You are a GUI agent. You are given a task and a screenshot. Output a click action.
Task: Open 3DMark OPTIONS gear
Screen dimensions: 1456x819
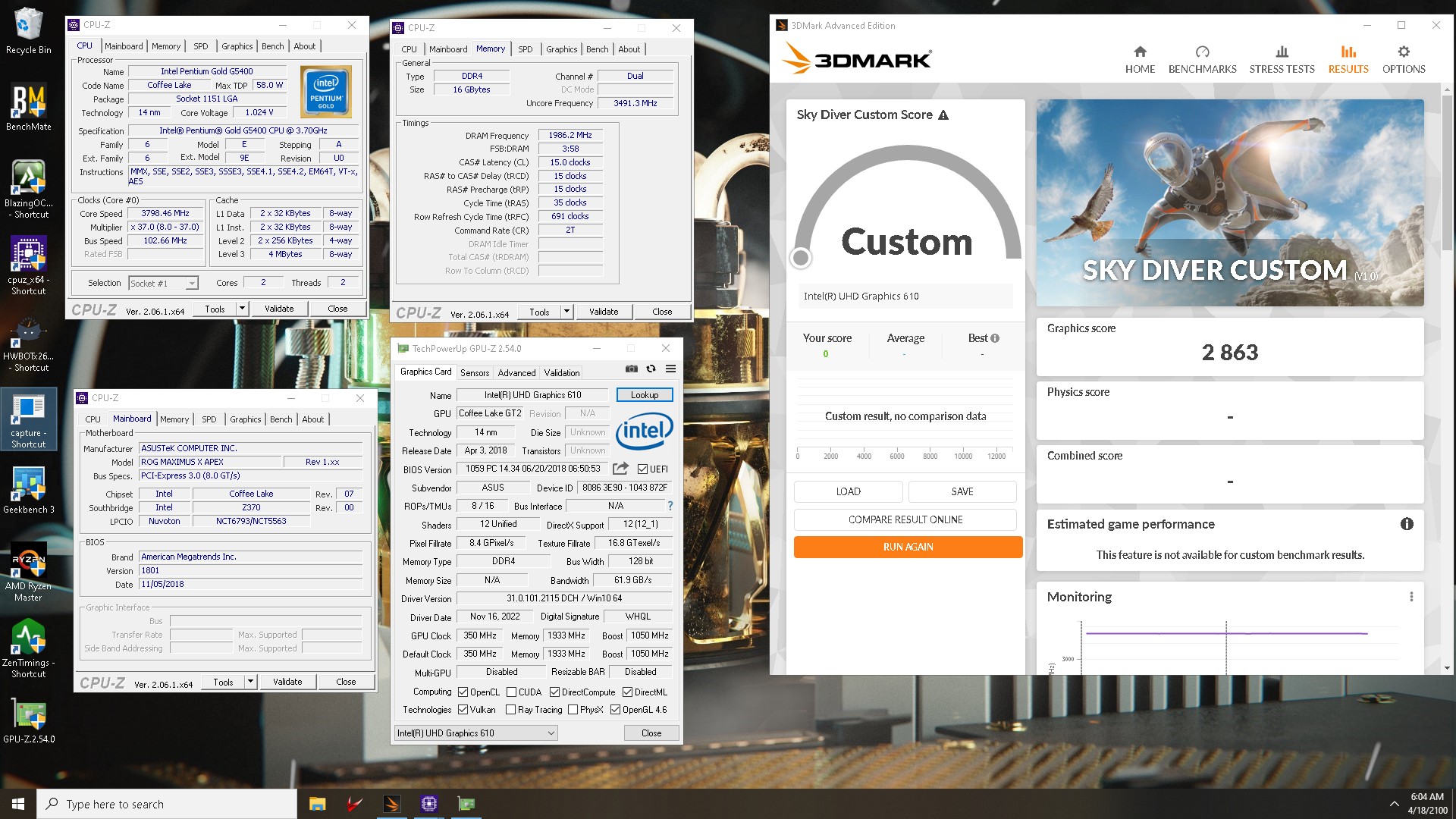tap(1404, 60)
